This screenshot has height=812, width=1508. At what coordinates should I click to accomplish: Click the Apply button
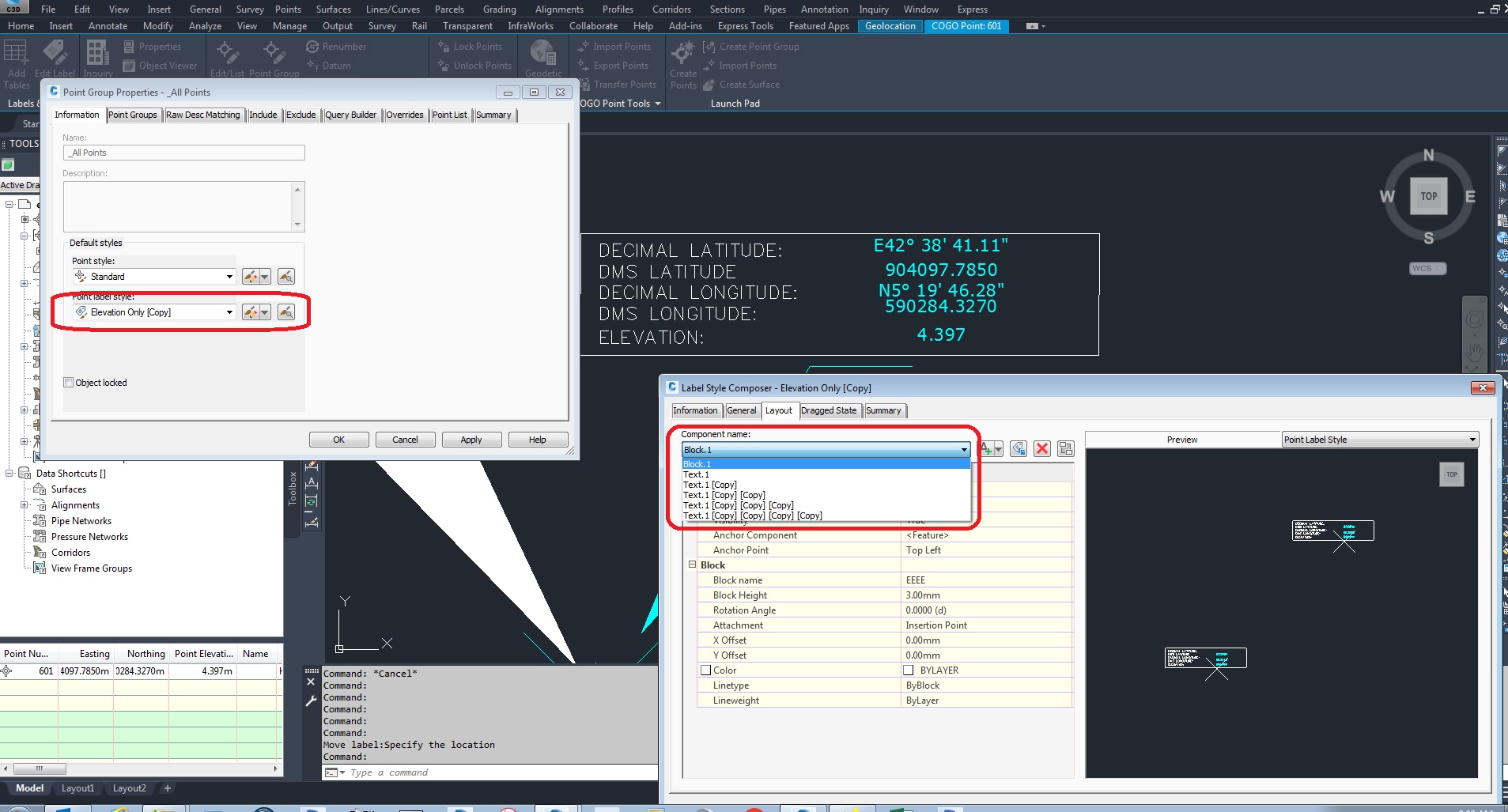pos(471,440)
